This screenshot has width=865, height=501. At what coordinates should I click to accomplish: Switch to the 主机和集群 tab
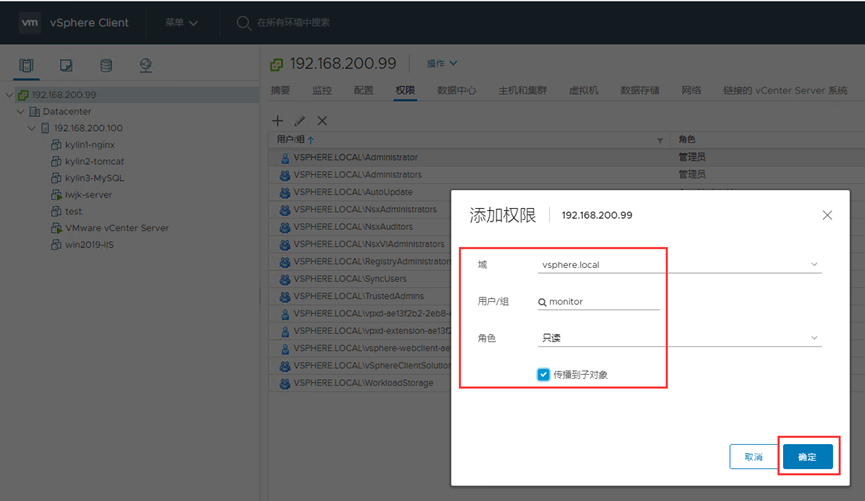pos(522,90)
